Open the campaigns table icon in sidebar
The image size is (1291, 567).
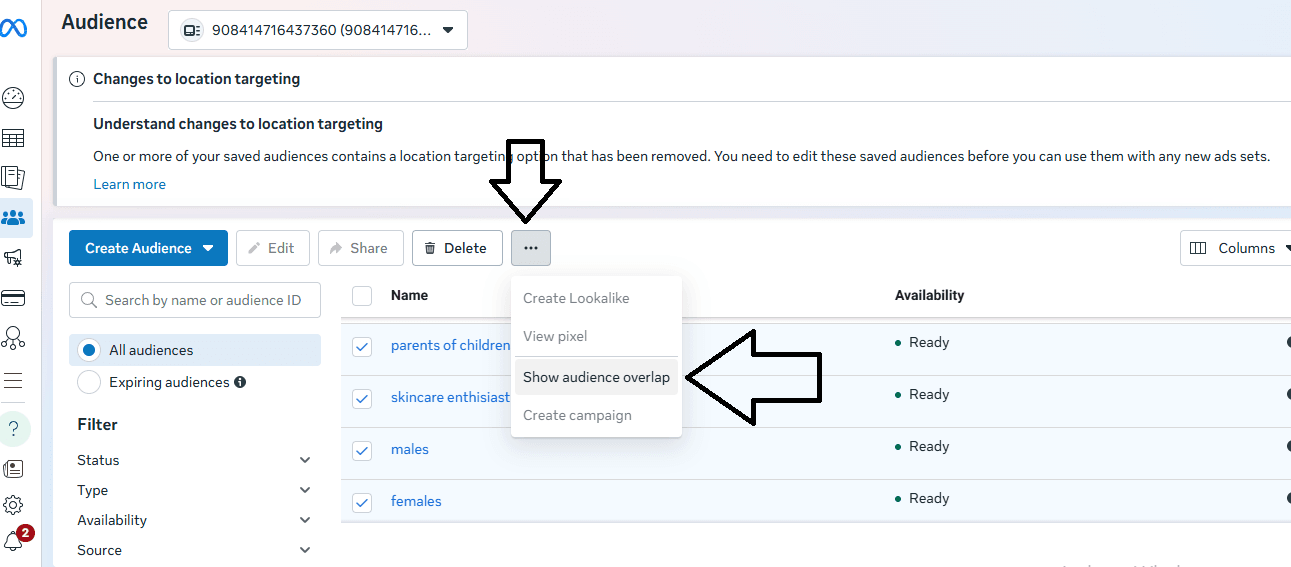point(14,138)
